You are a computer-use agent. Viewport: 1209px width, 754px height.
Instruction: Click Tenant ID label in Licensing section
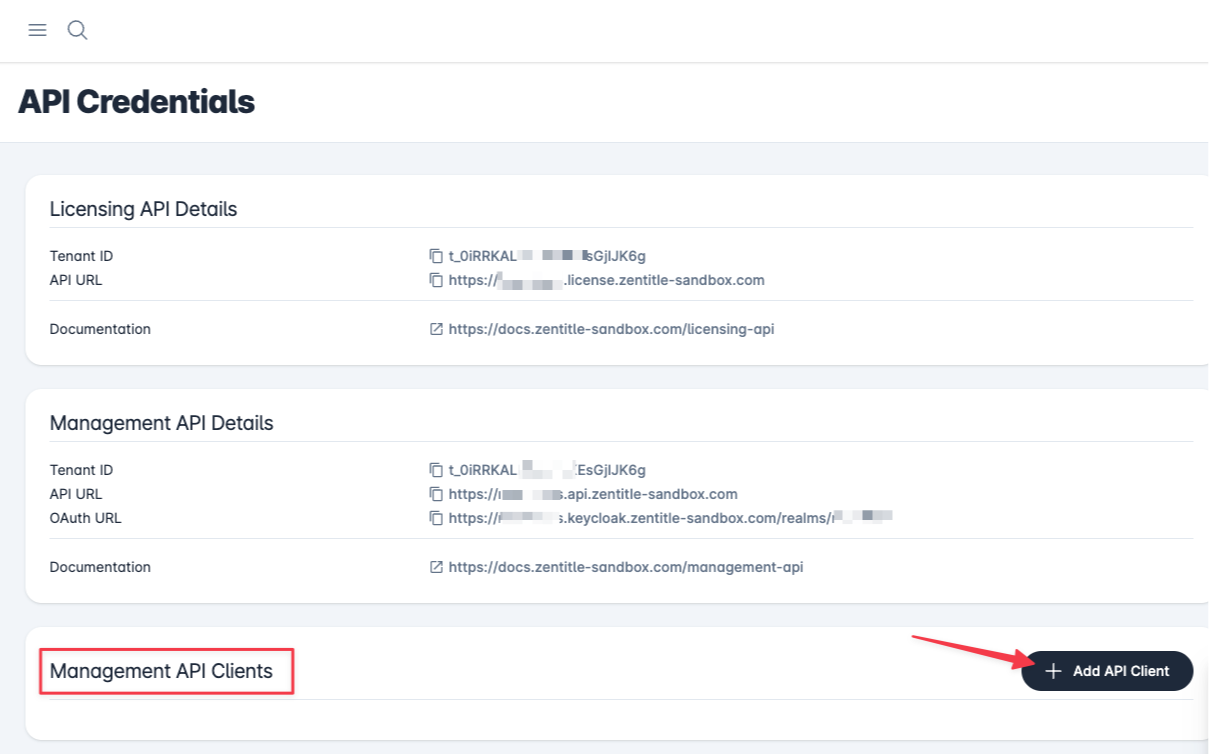coord(81,256)
